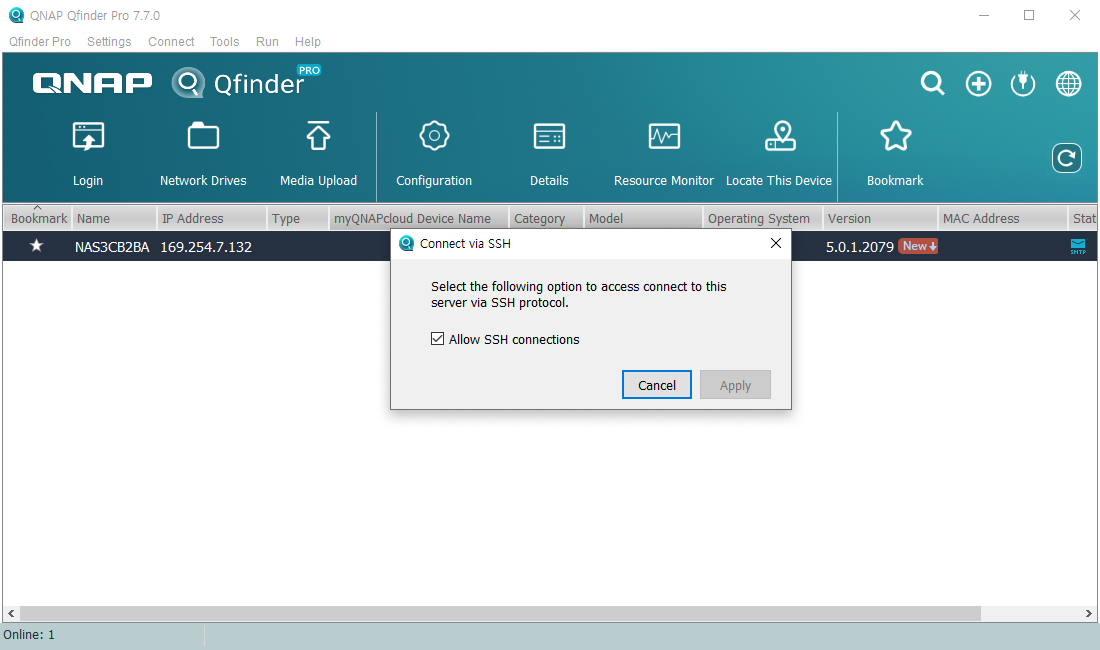Open the Details toolbar icon
The image size is (1100, 650).
tap(549, 137)
